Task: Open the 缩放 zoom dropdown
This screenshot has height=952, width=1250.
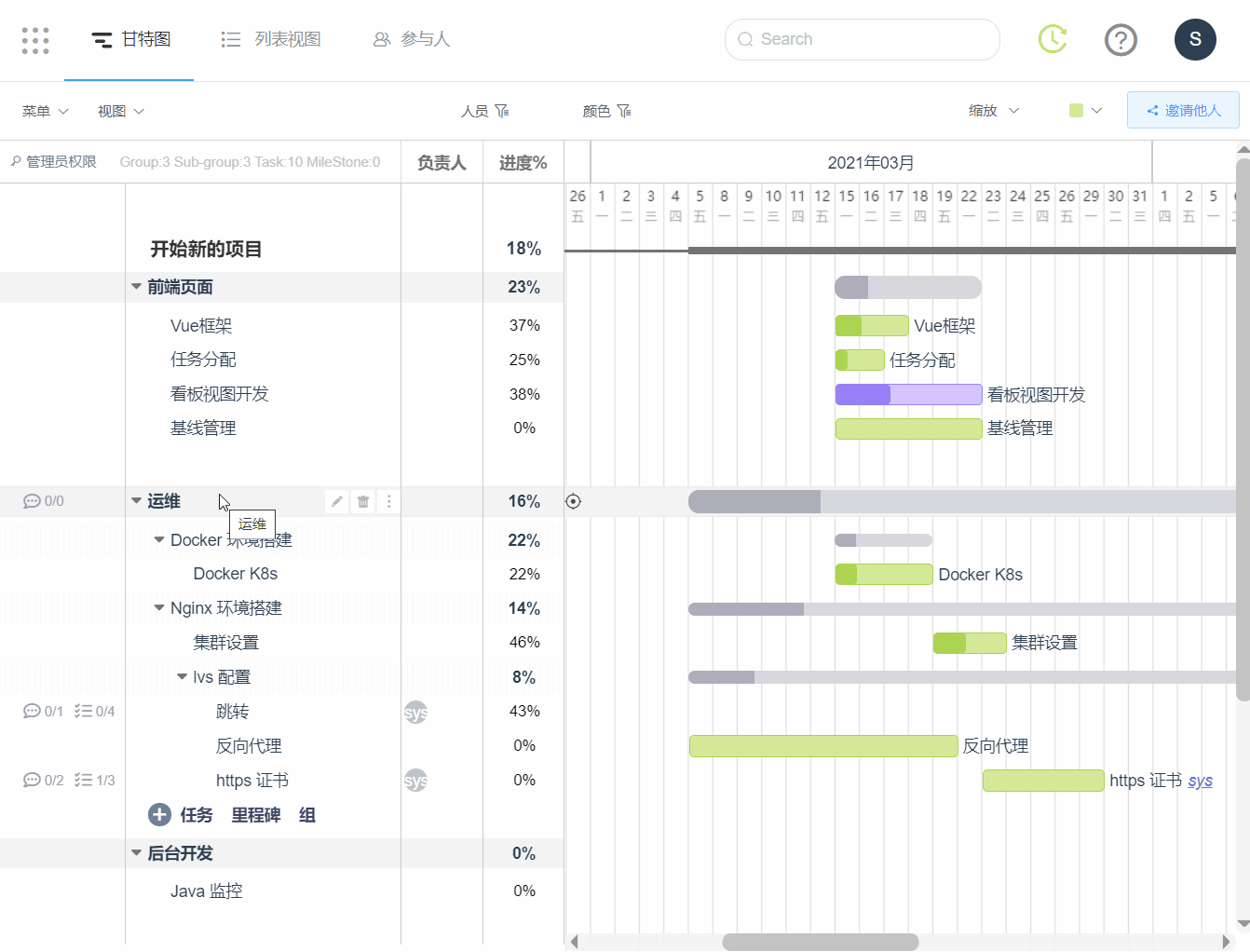Action: 994,111
